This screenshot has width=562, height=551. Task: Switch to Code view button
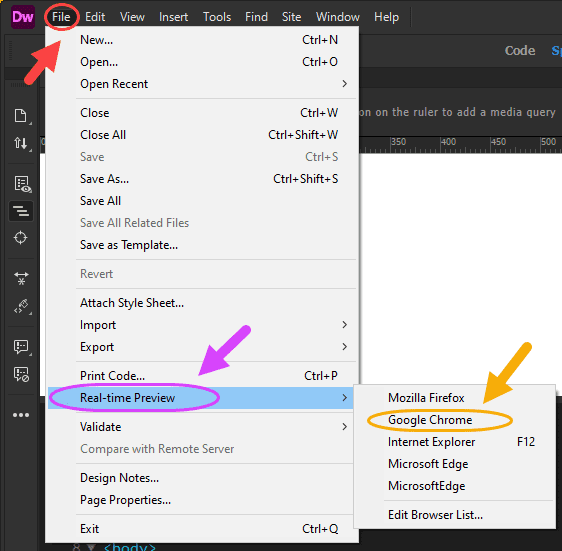520,51
